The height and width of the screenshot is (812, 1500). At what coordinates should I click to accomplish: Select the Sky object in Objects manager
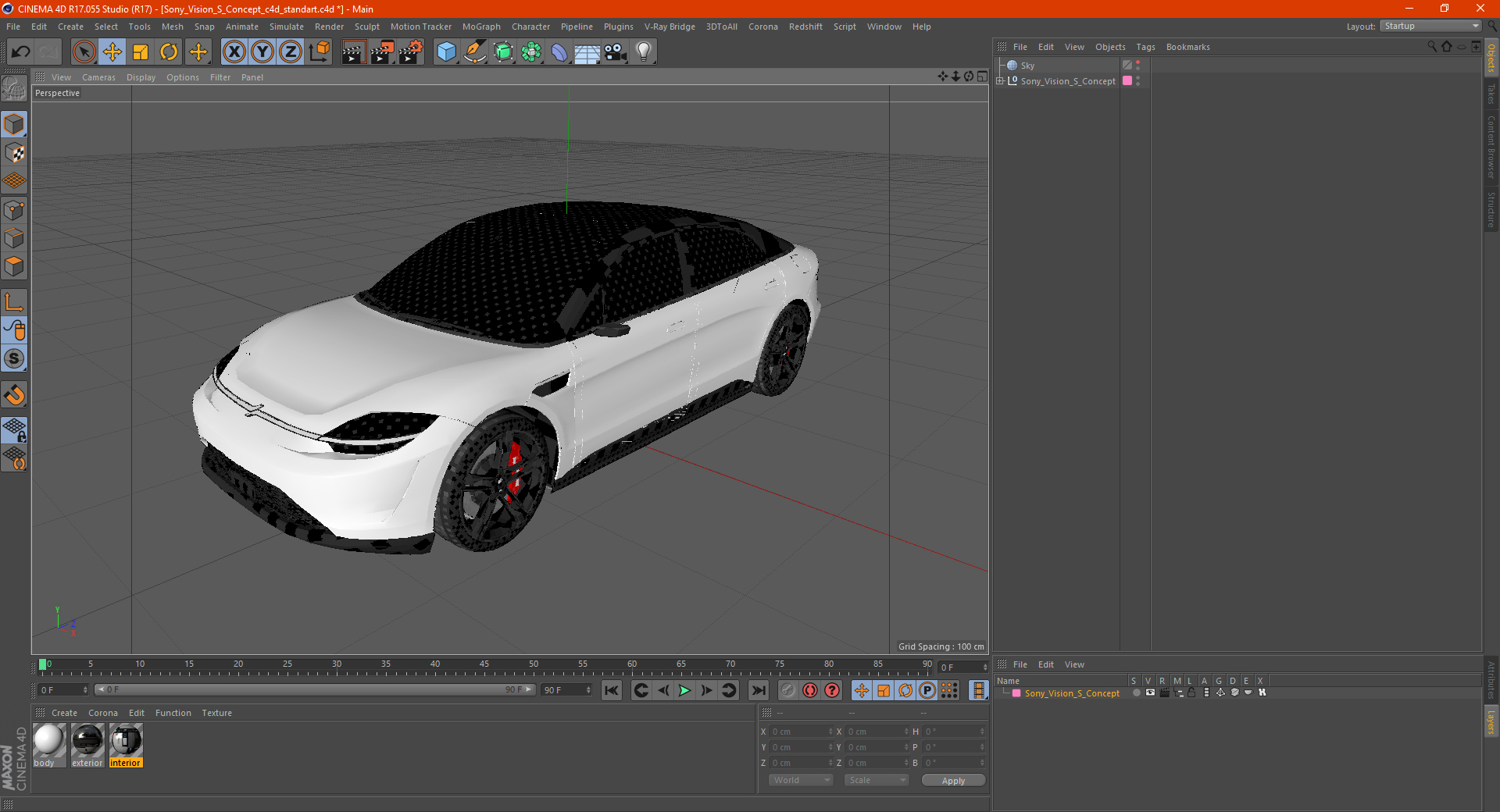tap(1027, 66)
